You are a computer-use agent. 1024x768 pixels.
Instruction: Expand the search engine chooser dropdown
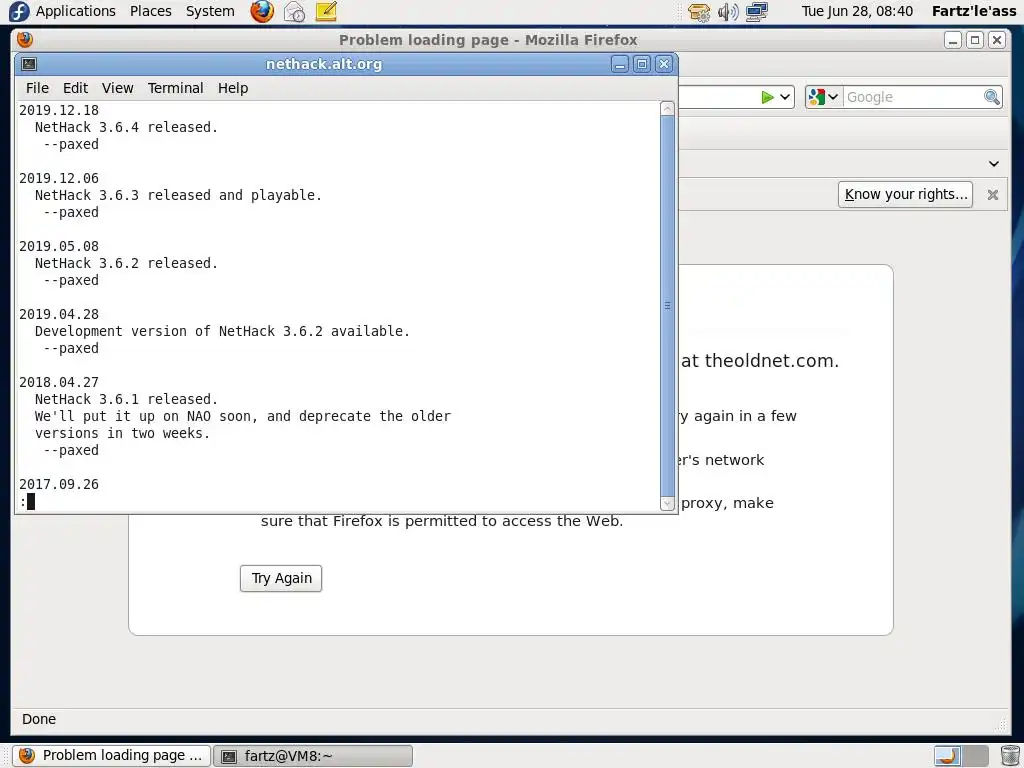point(833,97)
